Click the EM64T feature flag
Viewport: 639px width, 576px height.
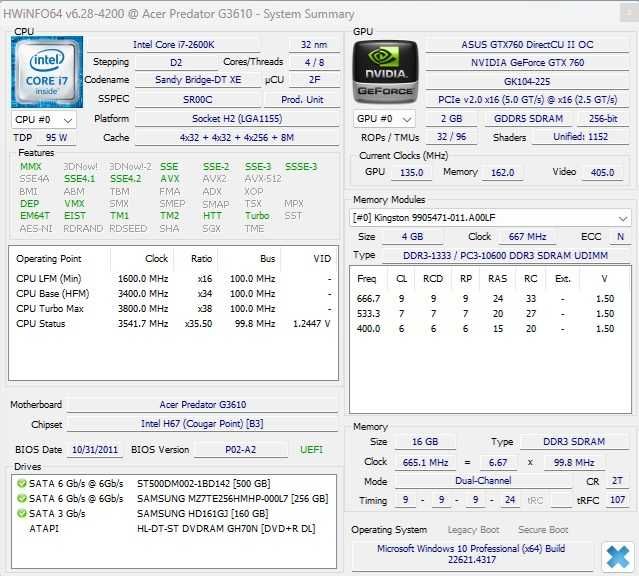tap(35, 216)
